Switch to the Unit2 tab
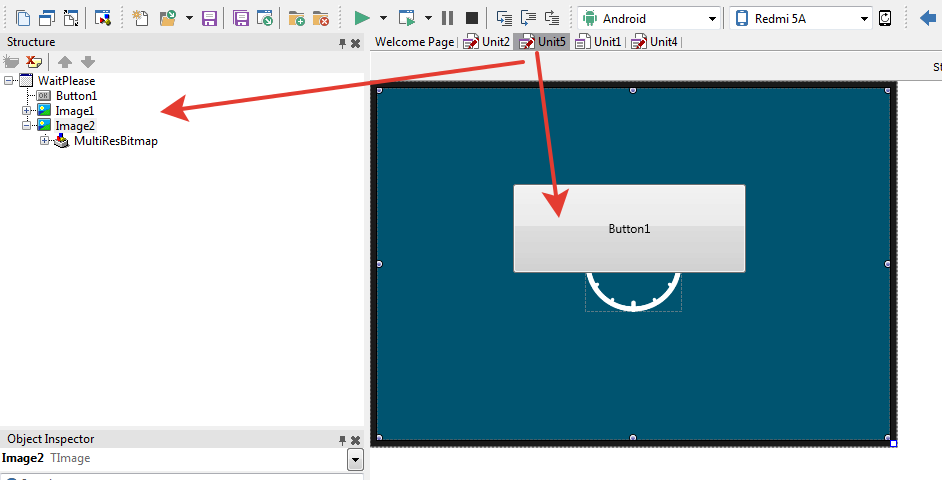Image resolution: width=942 pixels, height=480 pixels. pos(486,42)
